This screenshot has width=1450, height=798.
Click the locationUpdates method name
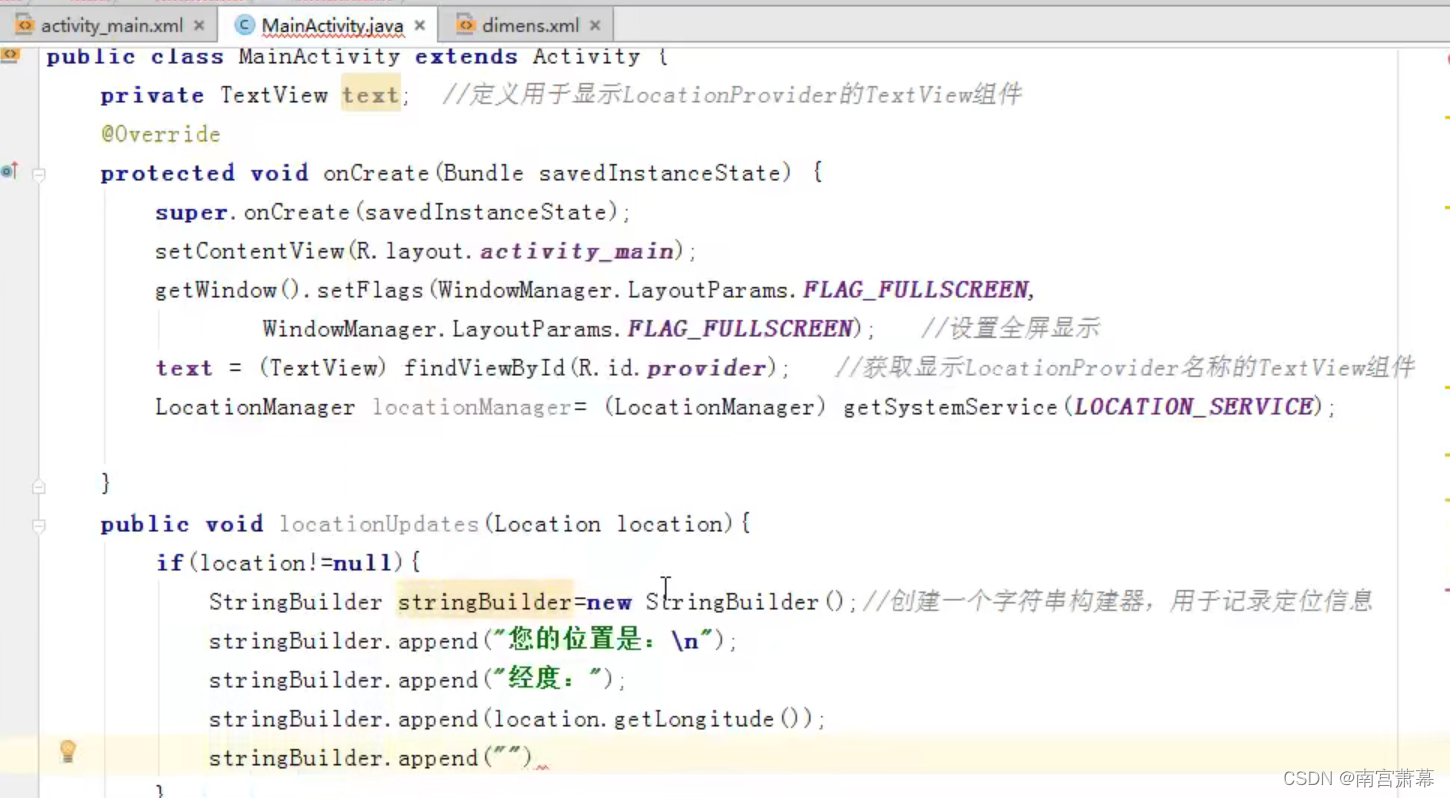tap(379, 524)
